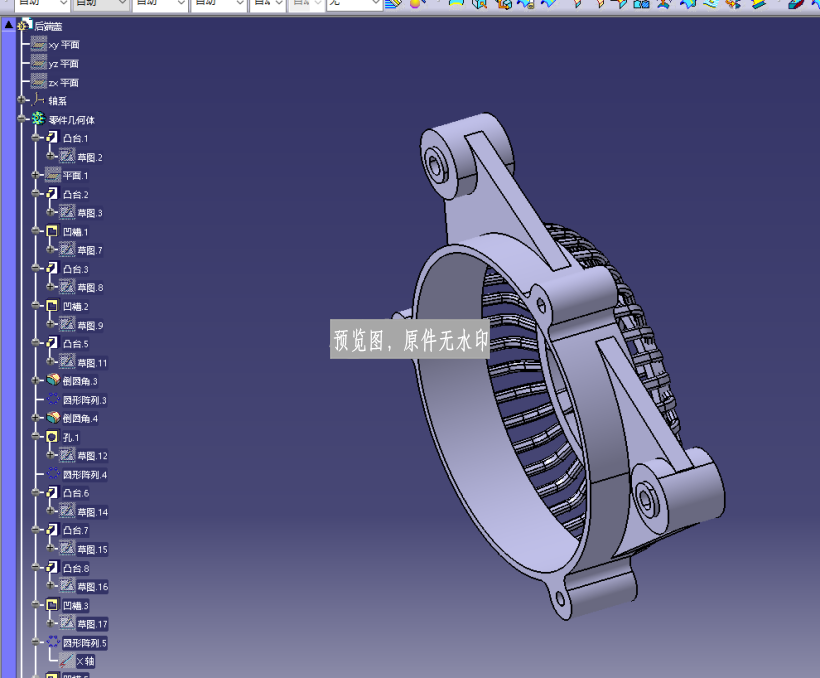Expand the 倒圆角.4 node

pyautogui.click(x=36, y=417)
